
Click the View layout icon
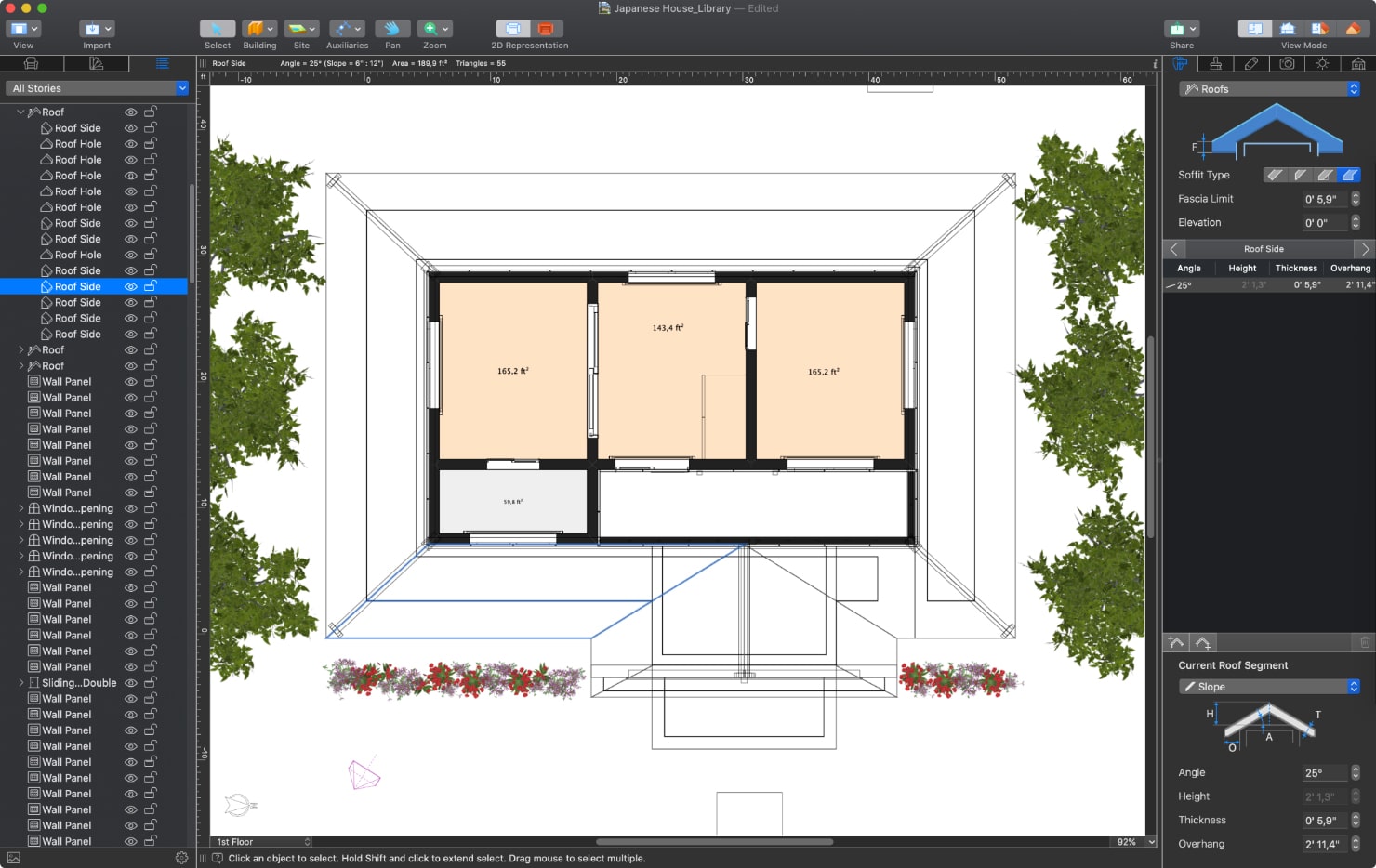(23, 29)
